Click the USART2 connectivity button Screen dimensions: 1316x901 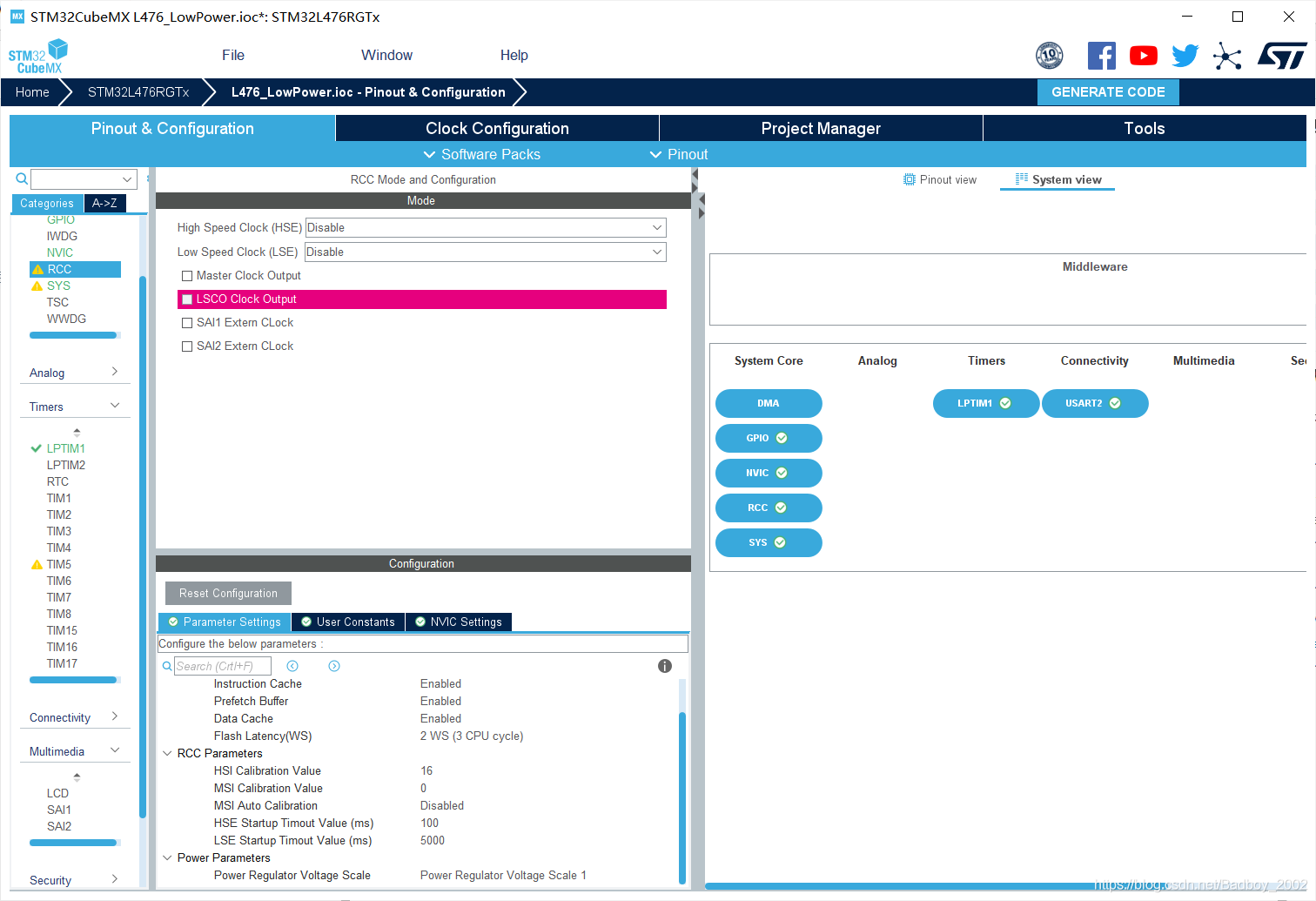[x=1095, y=403]
